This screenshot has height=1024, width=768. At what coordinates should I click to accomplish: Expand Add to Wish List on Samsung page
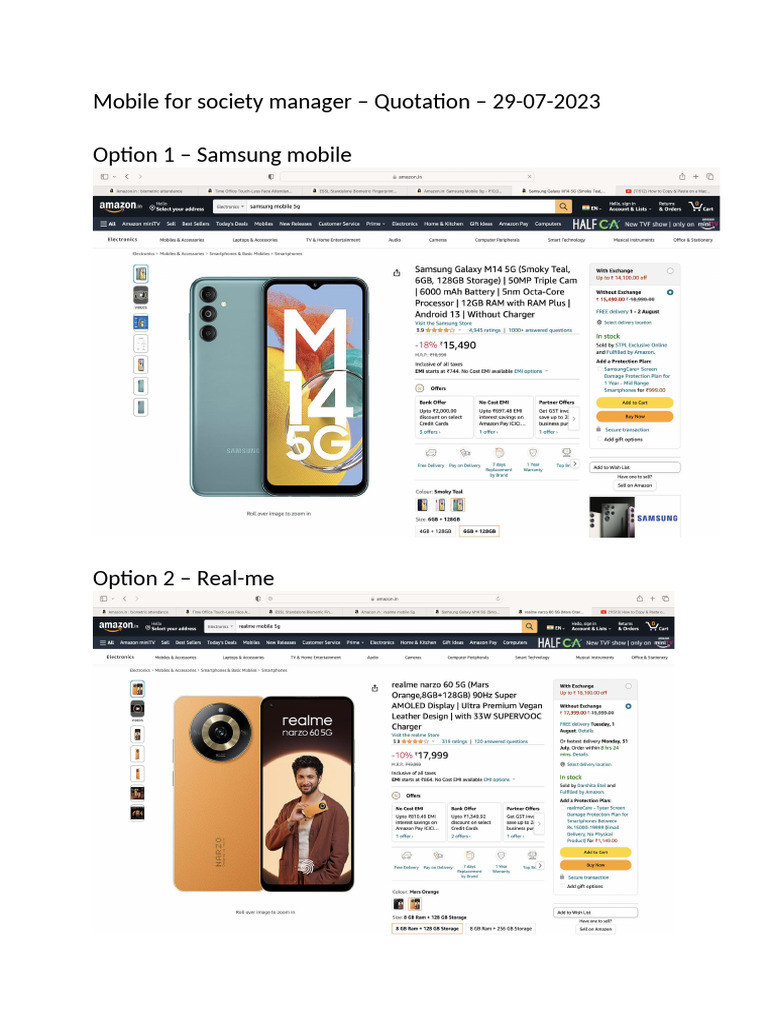(x=635, y=467)
